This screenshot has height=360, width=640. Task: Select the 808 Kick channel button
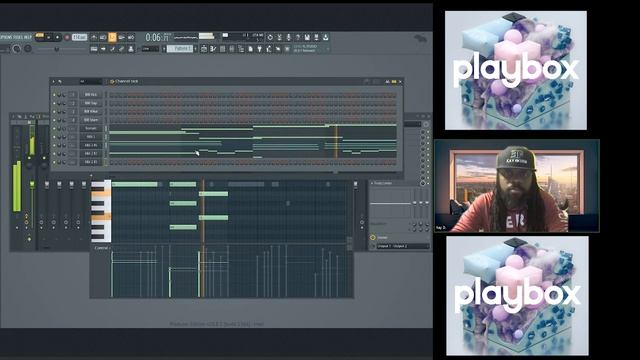click(91, 95)
